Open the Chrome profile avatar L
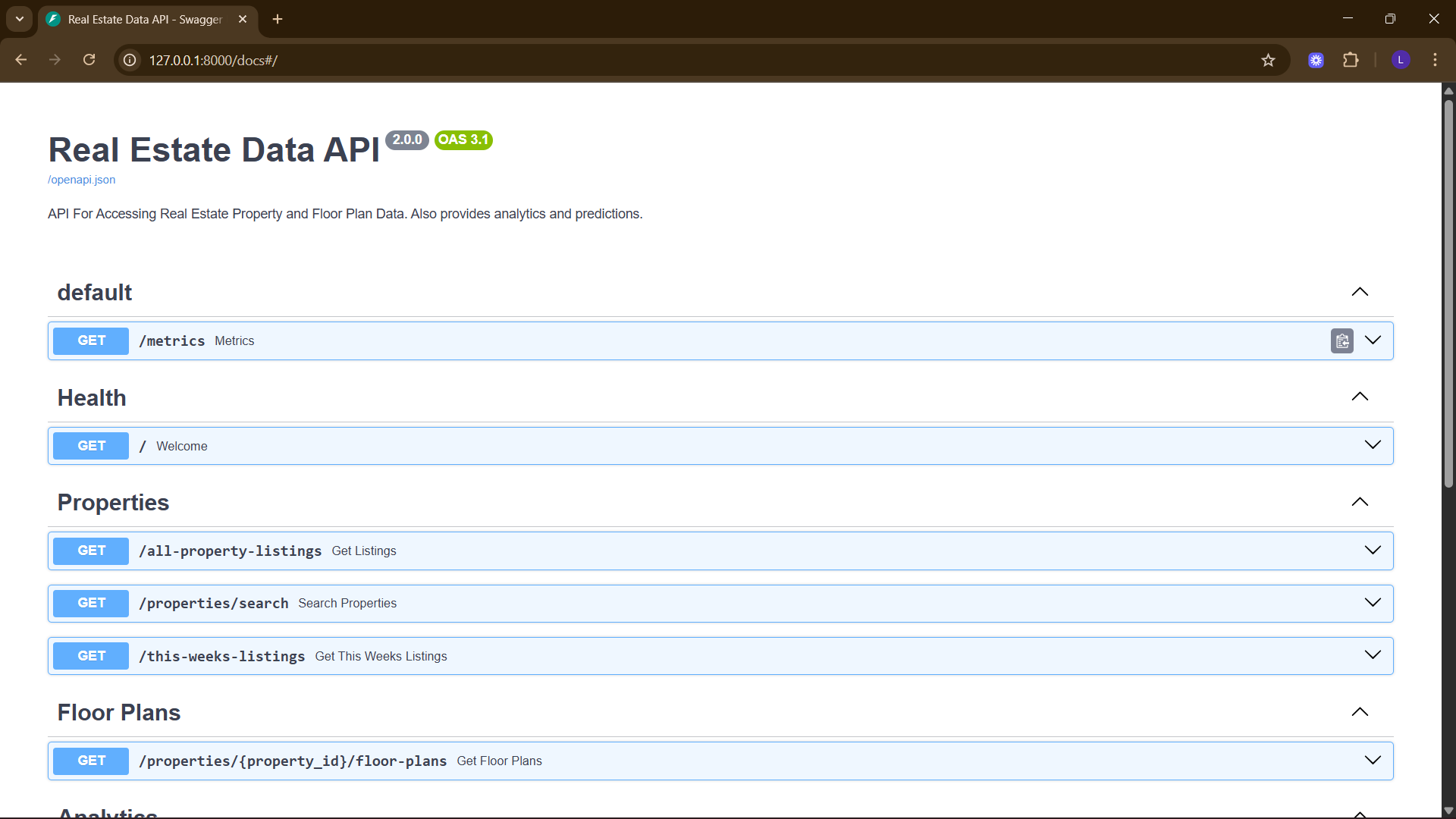Image resolution: width=1456 pixels, height=819 pixels. pyautogui.click(x=1401, y=60)
